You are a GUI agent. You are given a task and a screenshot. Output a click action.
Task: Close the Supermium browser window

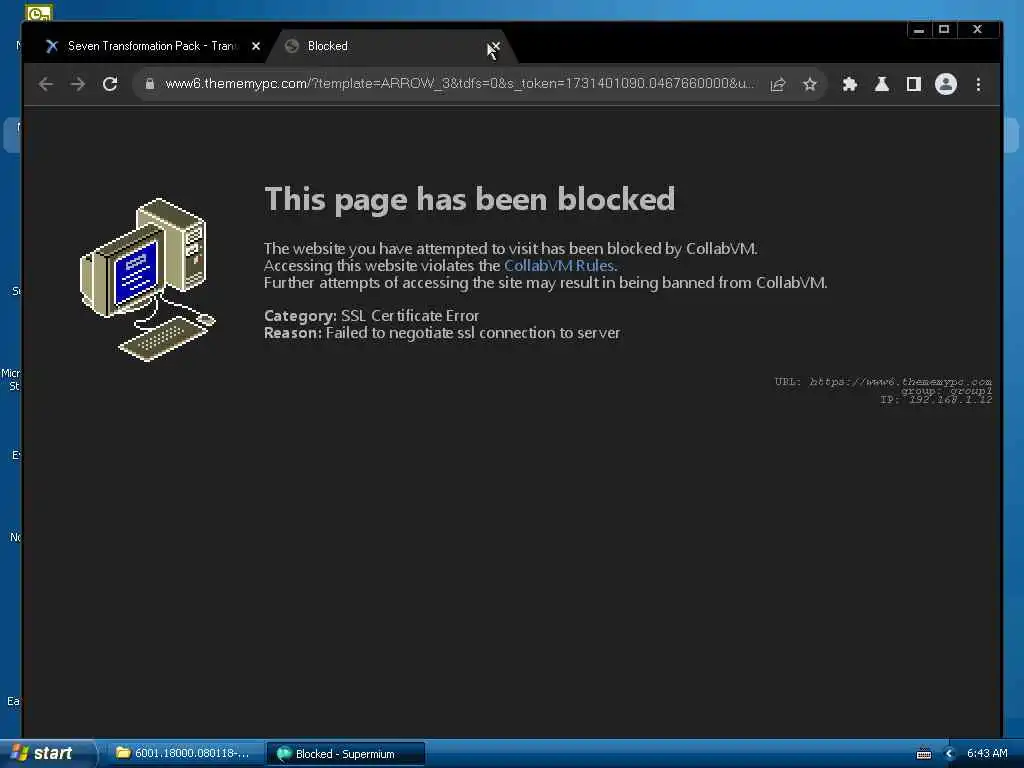(x=978, y=29)
